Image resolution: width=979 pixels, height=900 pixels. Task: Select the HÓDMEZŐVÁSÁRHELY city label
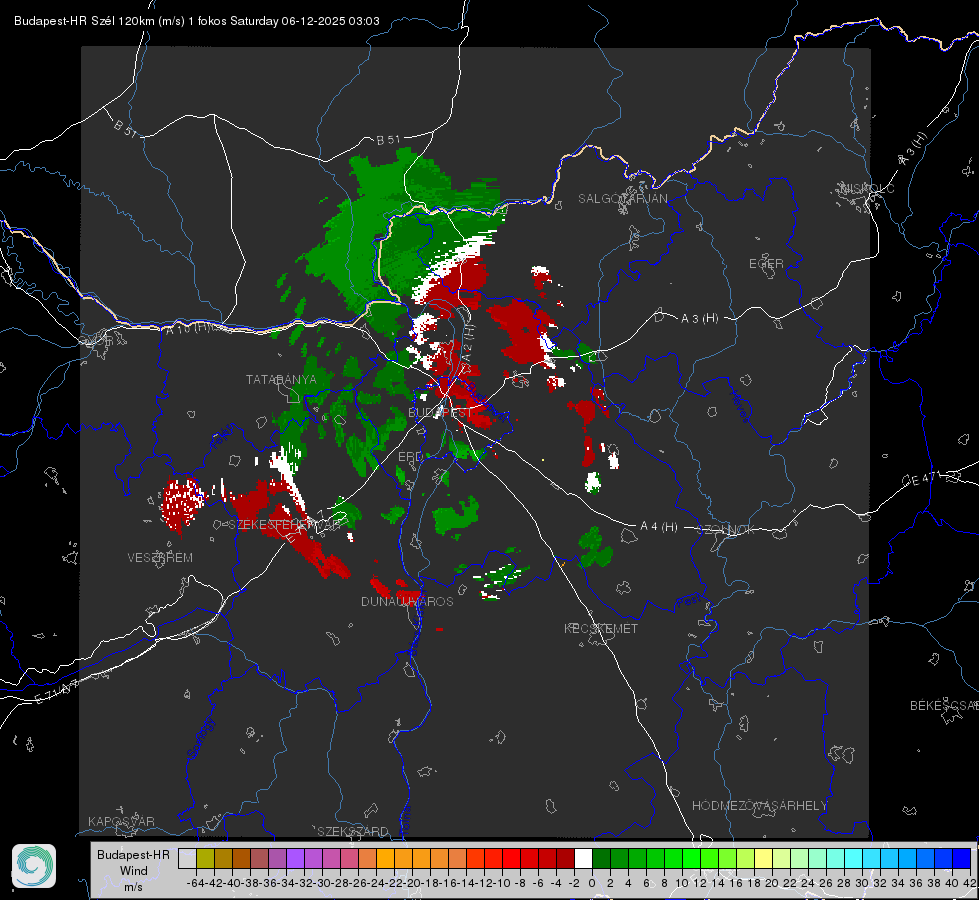759,806
